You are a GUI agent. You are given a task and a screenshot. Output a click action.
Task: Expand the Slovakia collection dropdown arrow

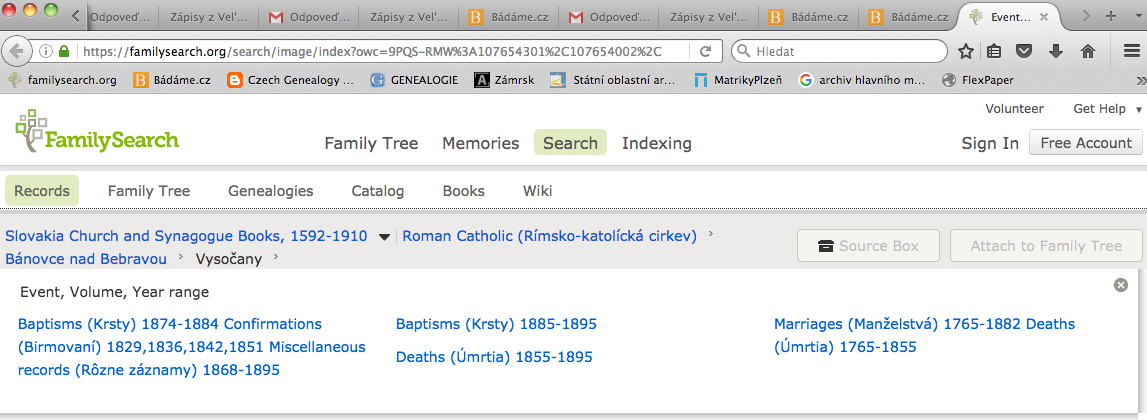(x=385, y=237)
